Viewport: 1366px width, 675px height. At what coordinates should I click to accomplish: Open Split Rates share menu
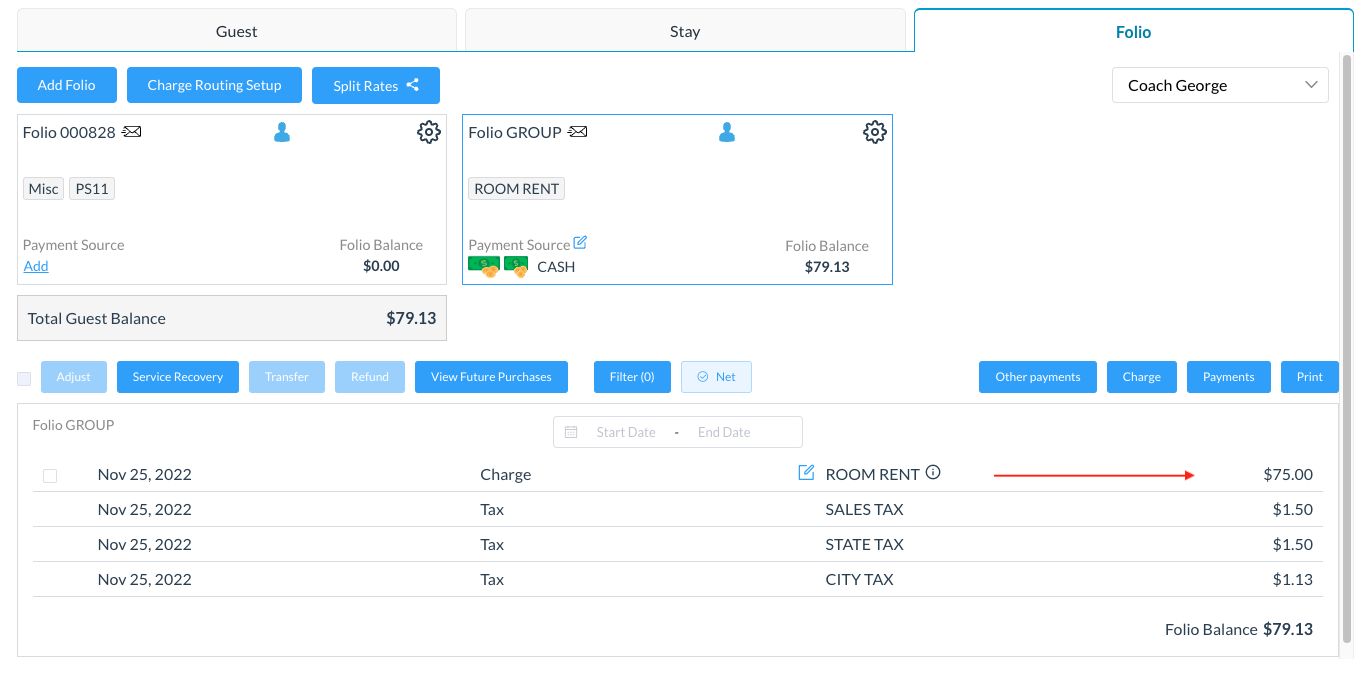[375, 86]
